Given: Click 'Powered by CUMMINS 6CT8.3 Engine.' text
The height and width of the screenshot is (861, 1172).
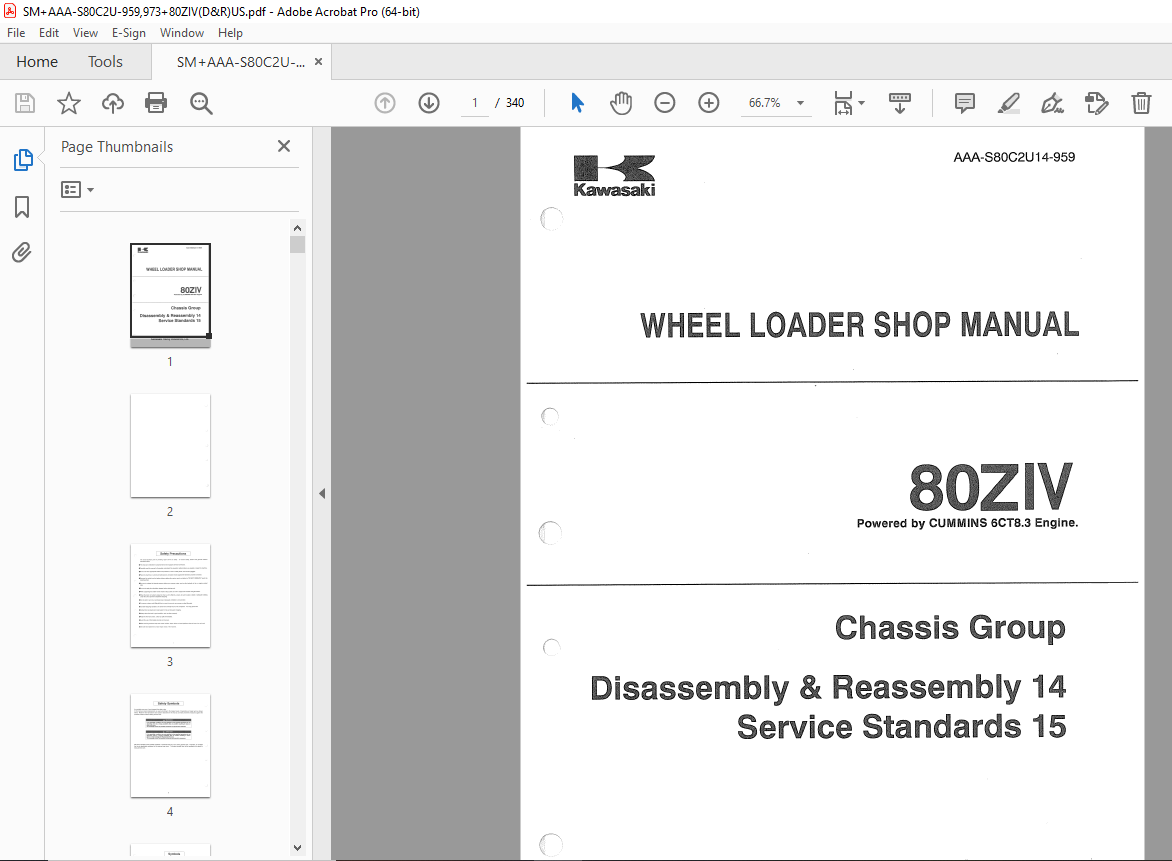Looking at the screenshot, I should pos(967,523).
